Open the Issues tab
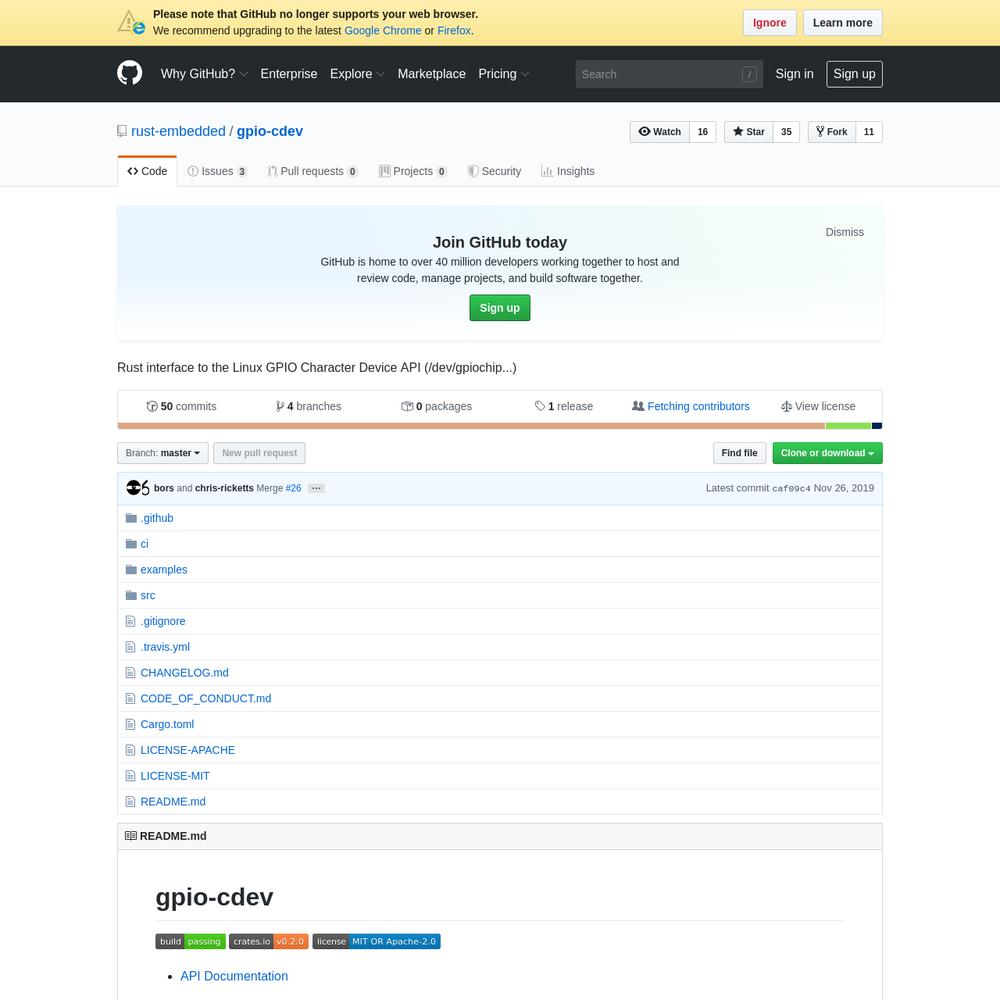The height and width of the screenshot is (1000, 1000). tap(217, 171)
